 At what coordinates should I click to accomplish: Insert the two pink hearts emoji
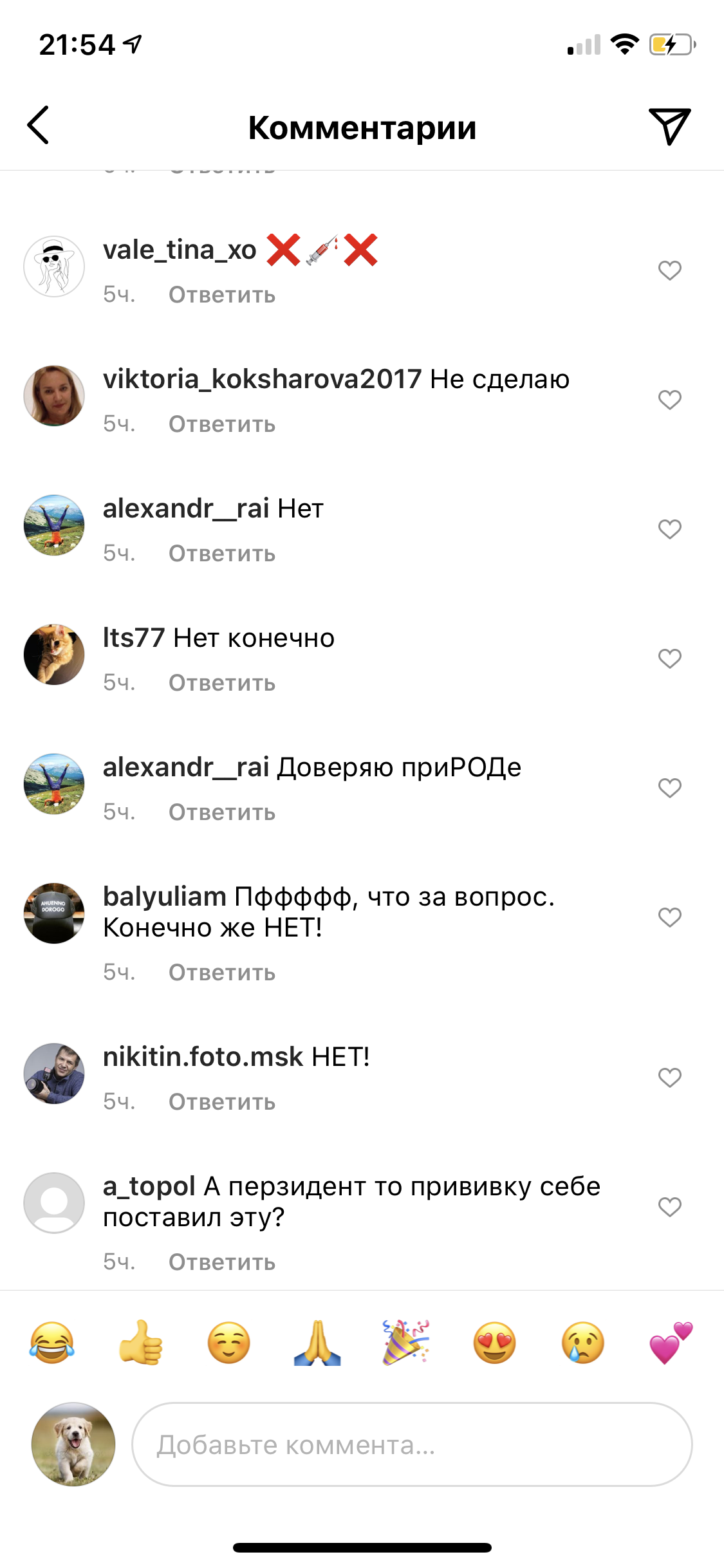[671, 1343]
